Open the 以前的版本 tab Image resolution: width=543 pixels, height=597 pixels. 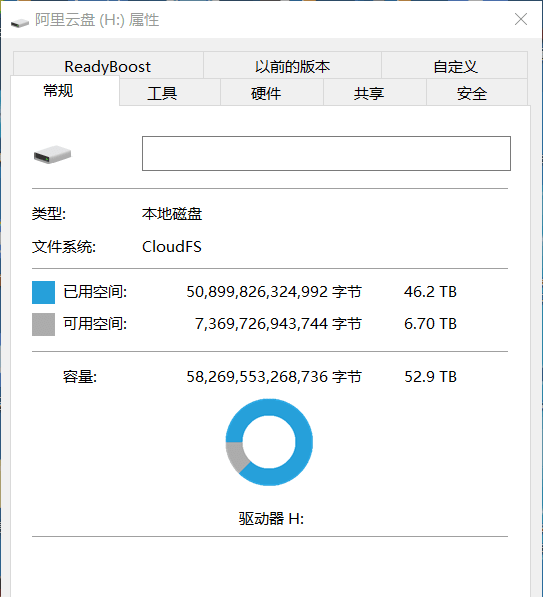coord(292,65)
